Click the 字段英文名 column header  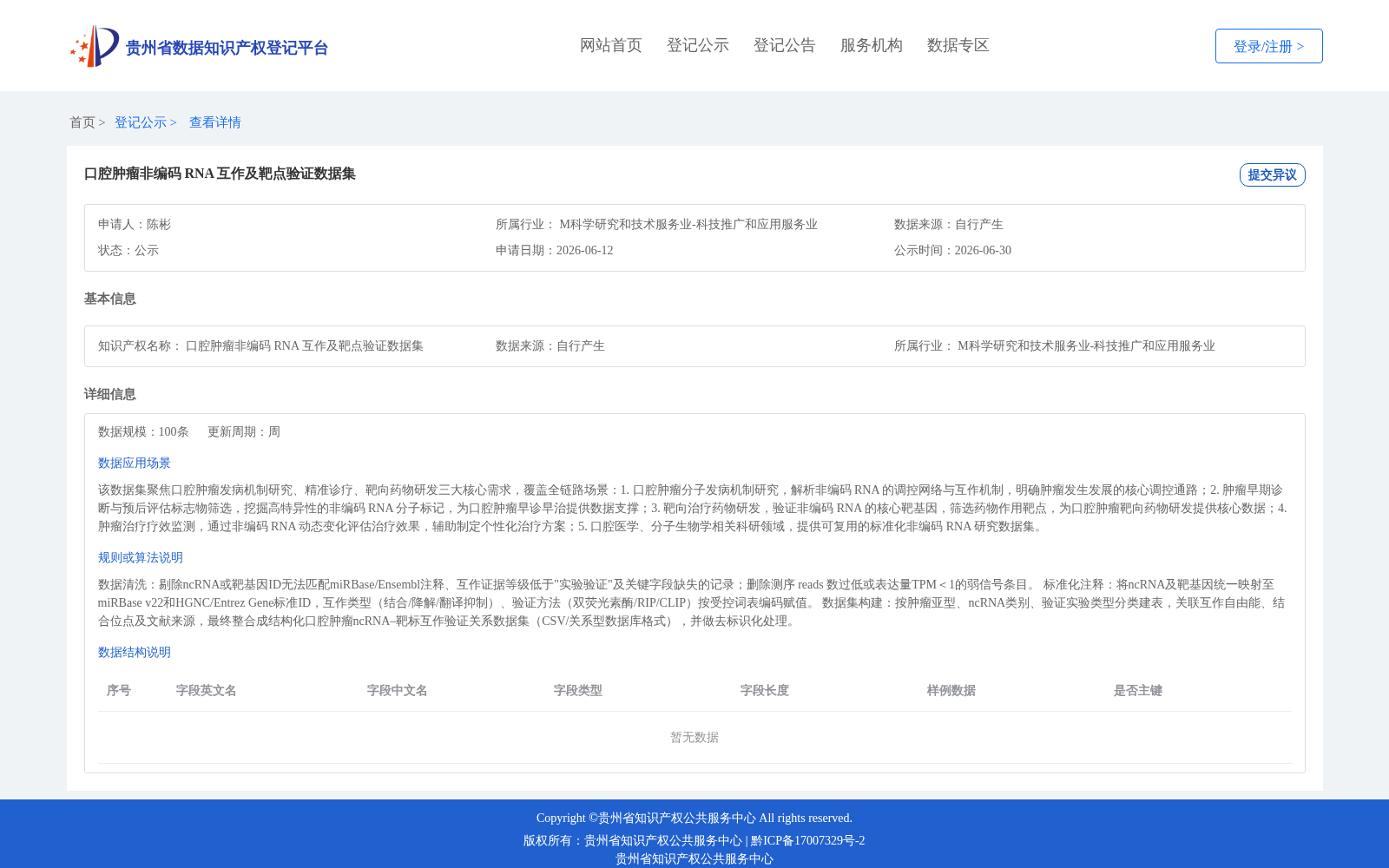tap(207, 690)
